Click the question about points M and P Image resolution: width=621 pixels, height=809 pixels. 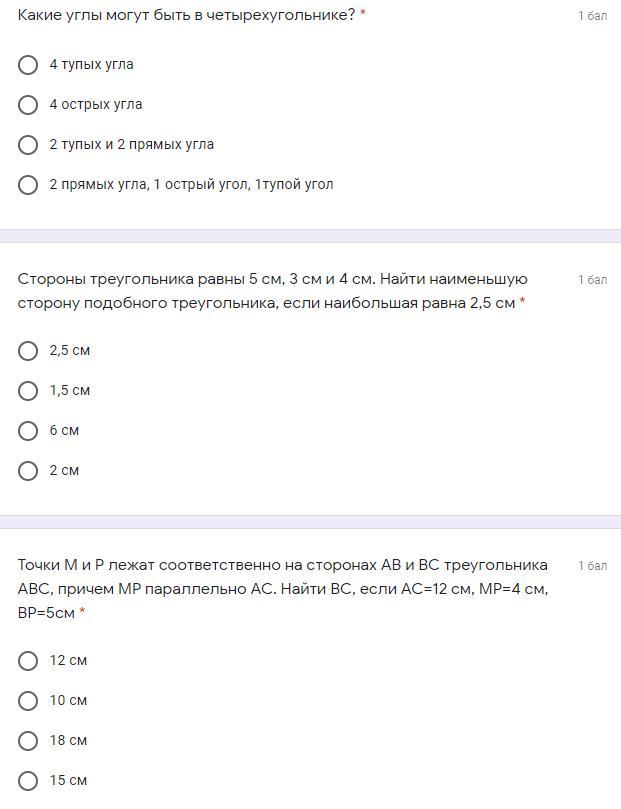tap(282, 588)
